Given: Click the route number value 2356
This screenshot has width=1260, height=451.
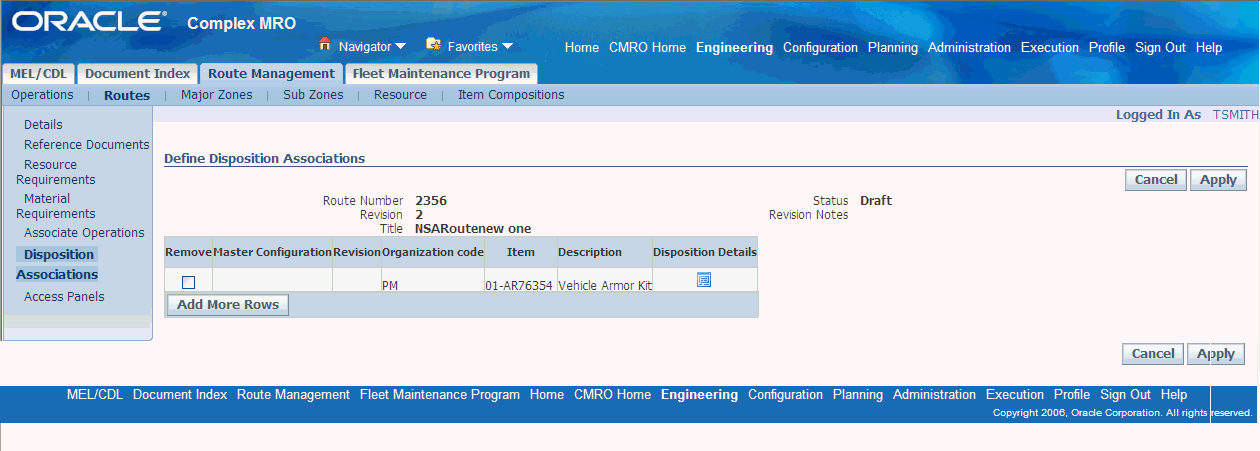Looking at the screenshot, I should coord(431,201).
